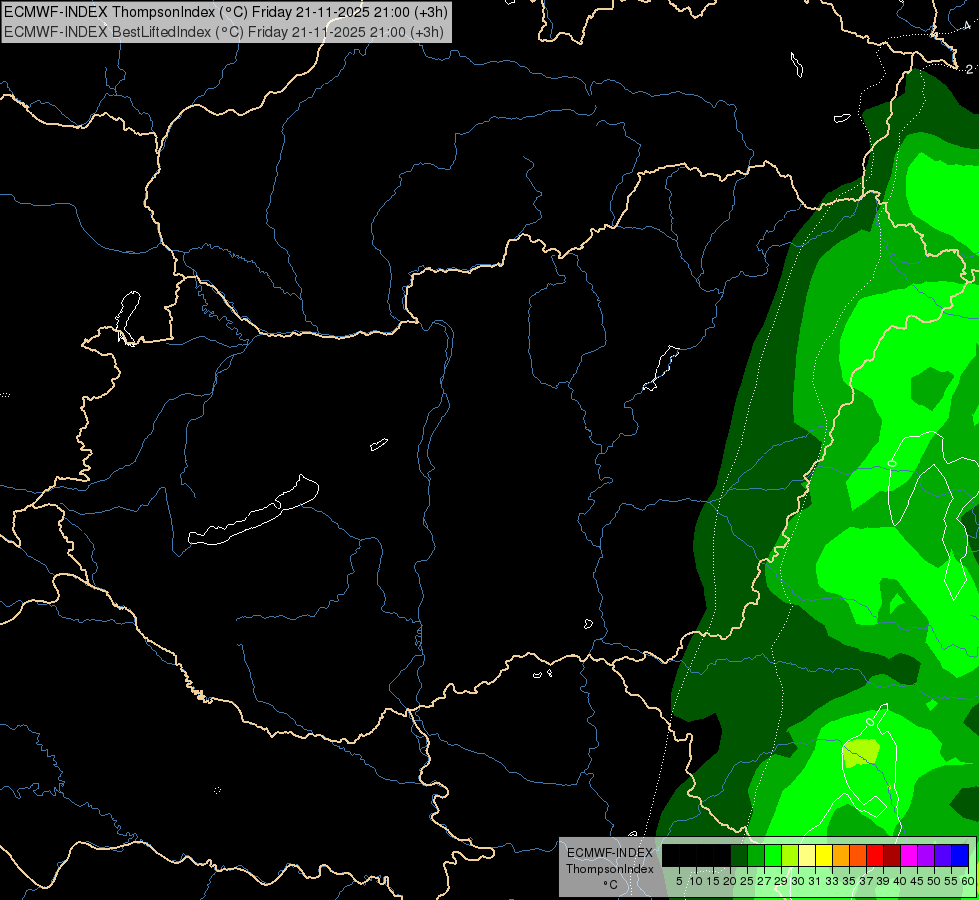Screen dimensions: 979x900
Task: Click the ThompsonIndex title line at top
Action: point(225,12)
